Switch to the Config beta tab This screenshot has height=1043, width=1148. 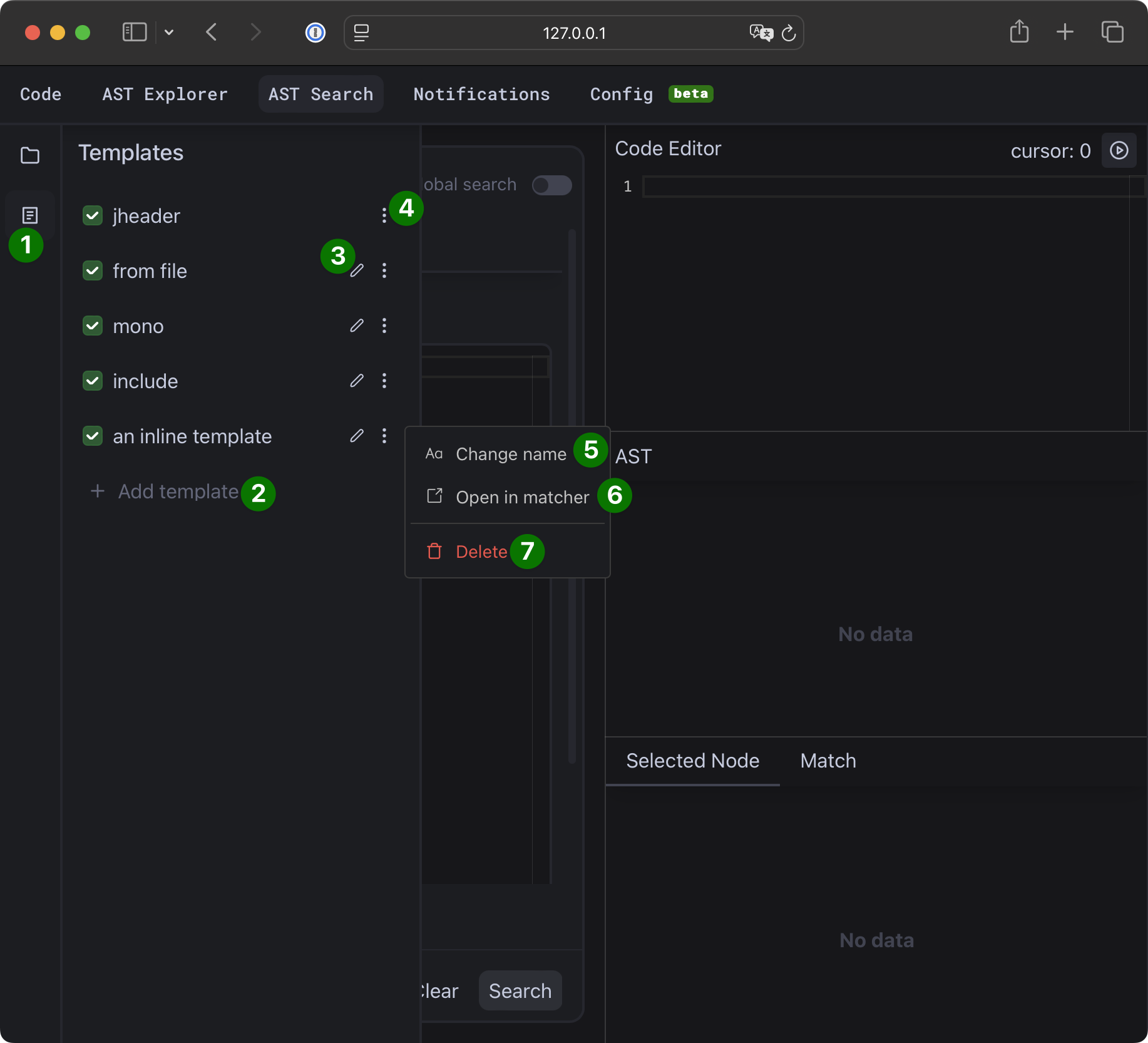pyautogui.click(x=652, y=94)
